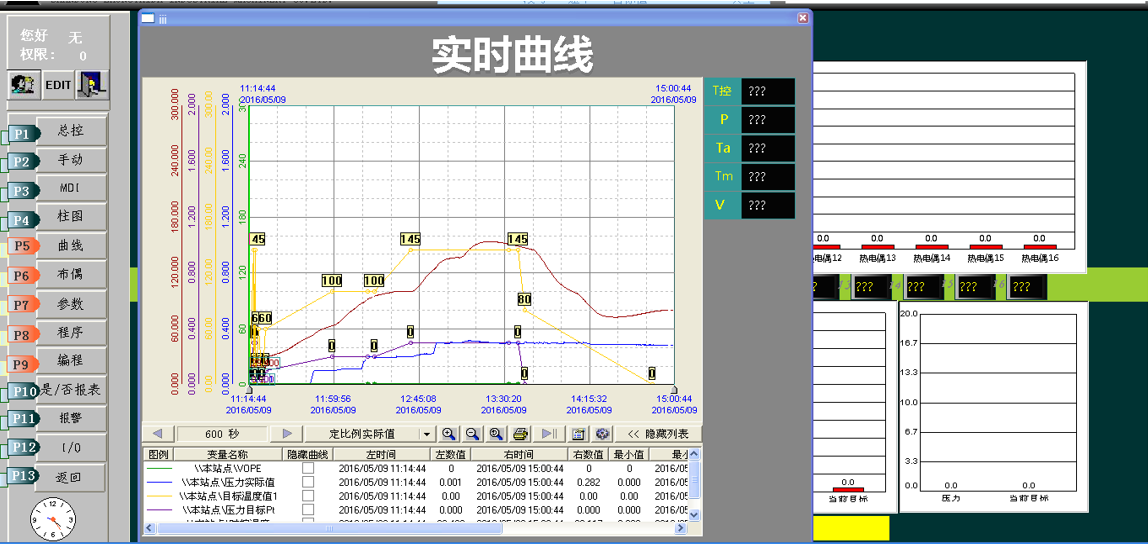Click the analog clock icon

52,518
